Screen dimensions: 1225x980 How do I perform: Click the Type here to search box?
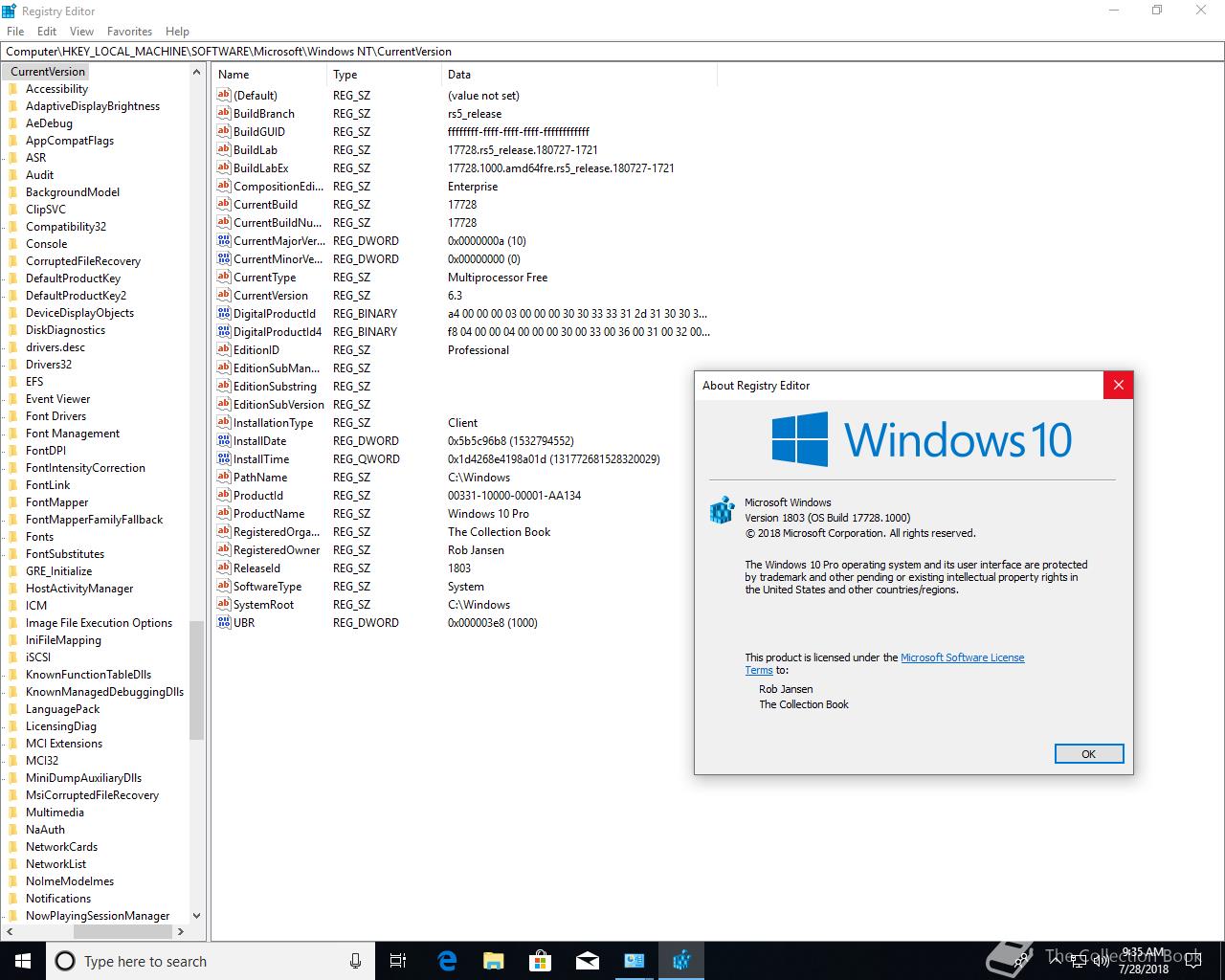click(x=210, y=961)
